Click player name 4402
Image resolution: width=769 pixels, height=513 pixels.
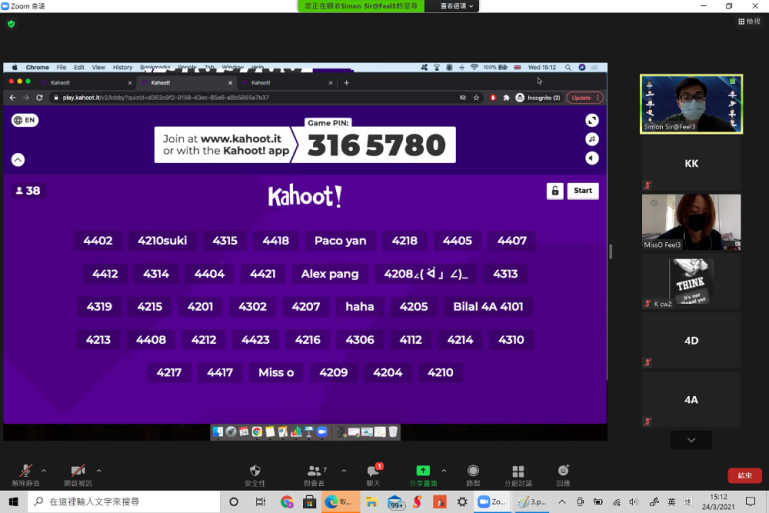pos(98,241)
